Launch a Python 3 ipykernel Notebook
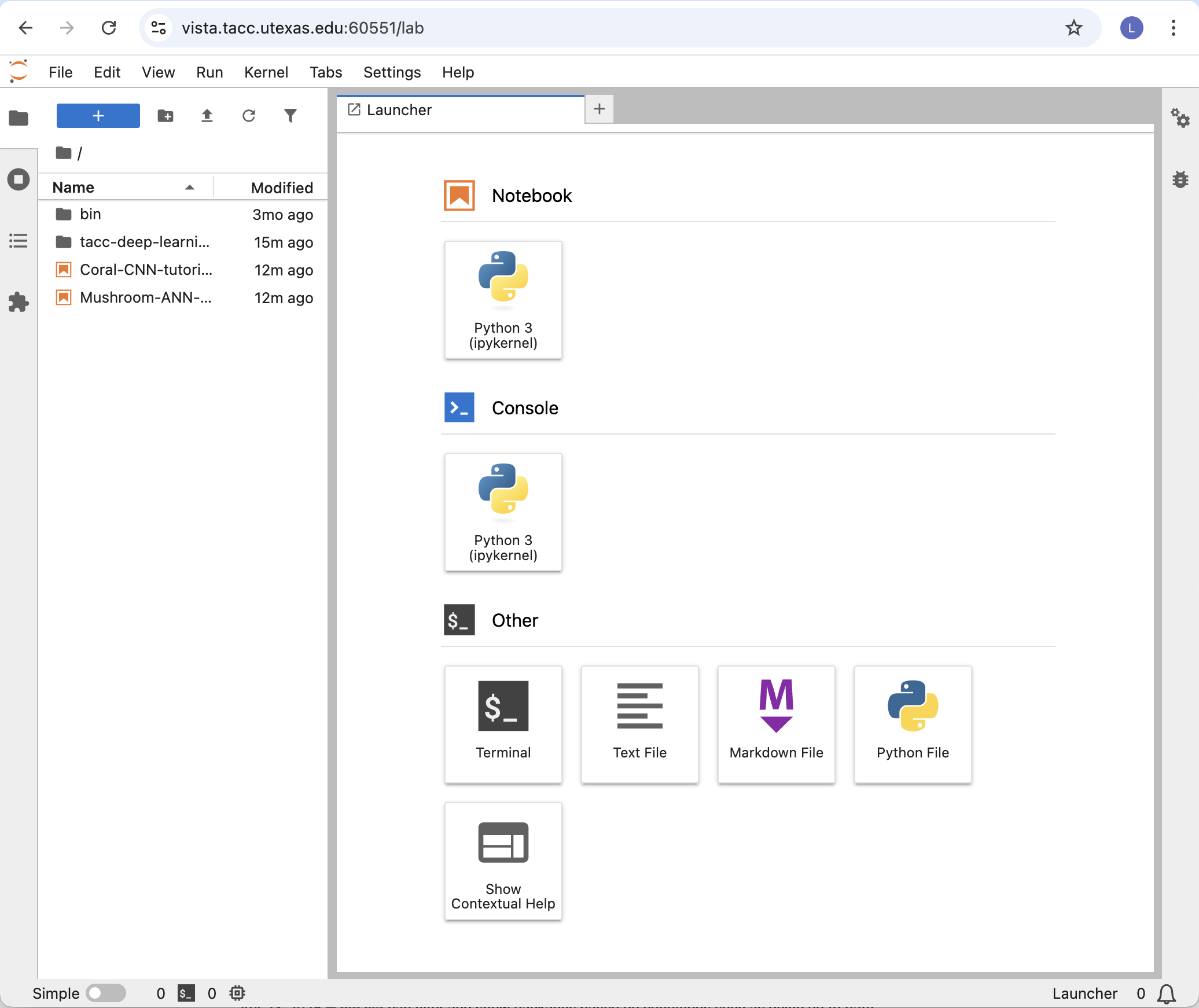 [503, 300]
